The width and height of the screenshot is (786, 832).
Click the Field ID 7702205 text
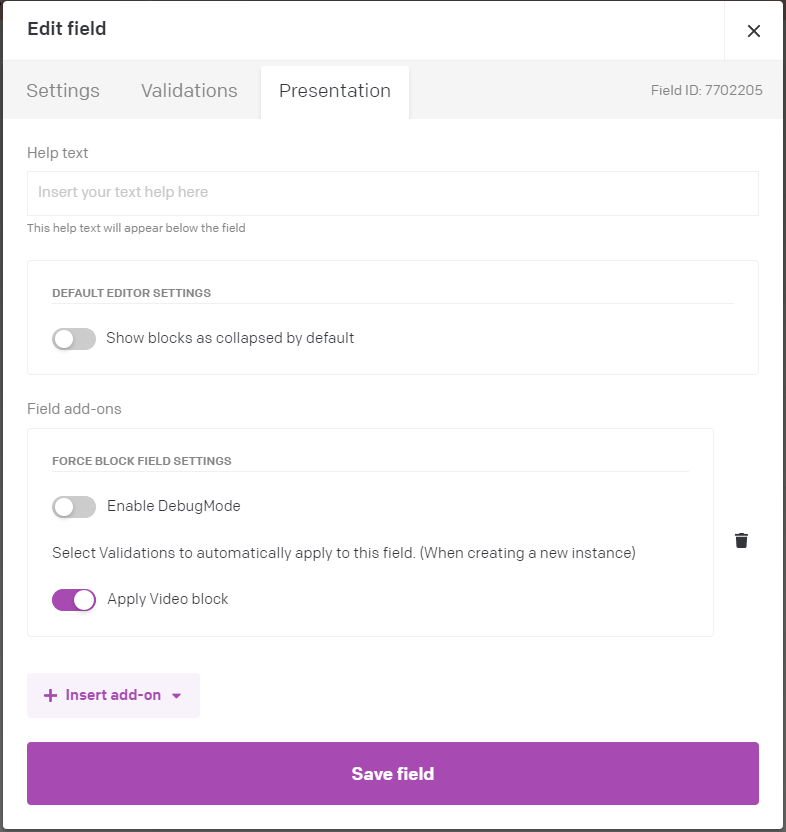(x=706, y=91)
